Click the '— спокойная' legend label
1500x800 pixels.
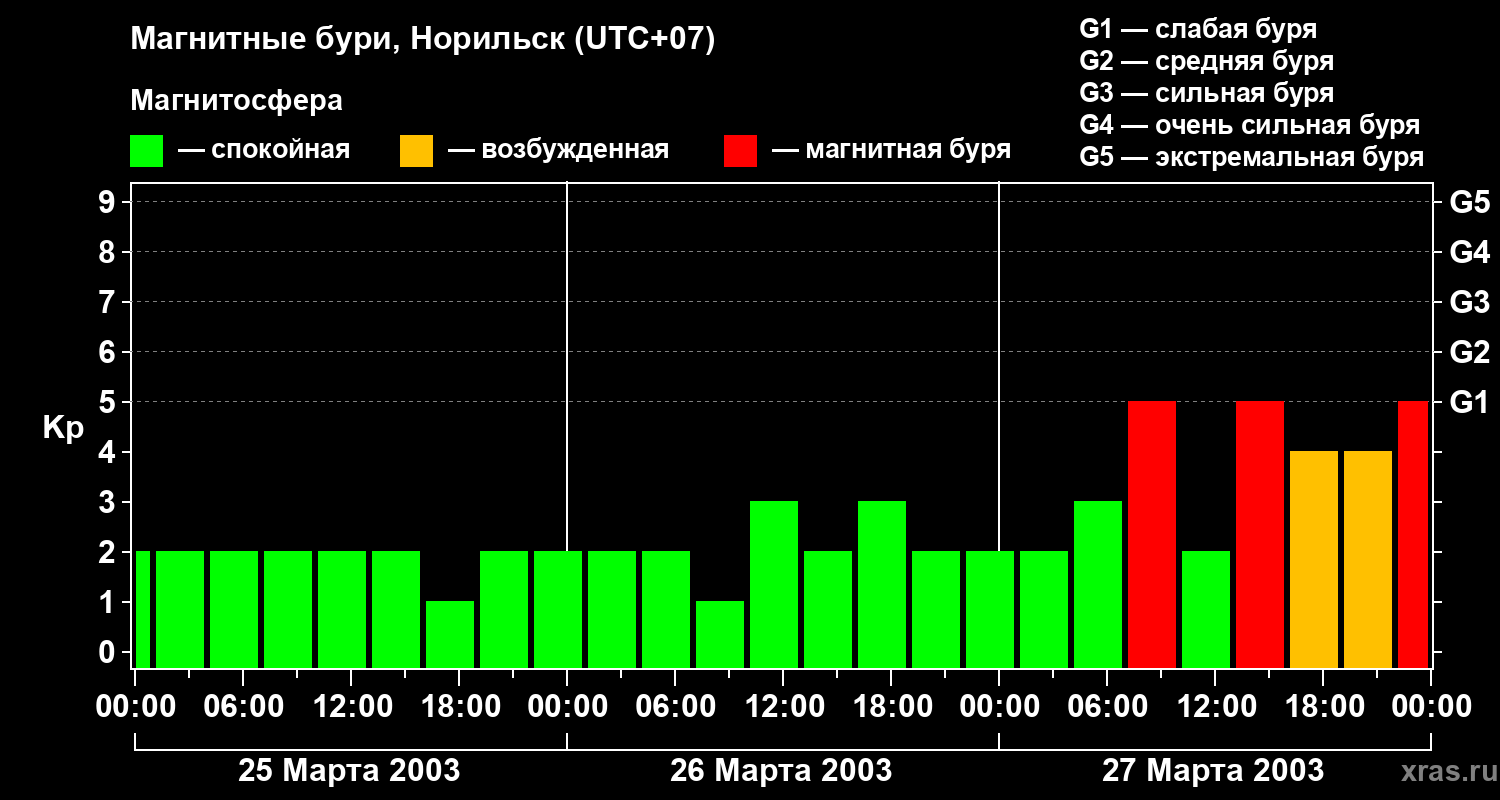tap(264, 150)
